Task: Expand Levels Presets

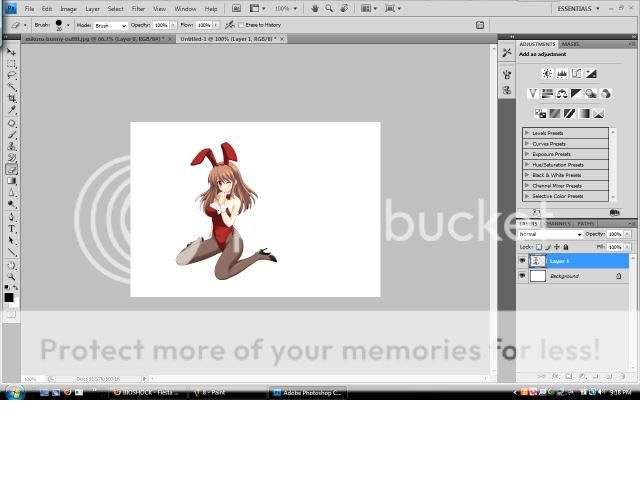Action: [527, 133]
